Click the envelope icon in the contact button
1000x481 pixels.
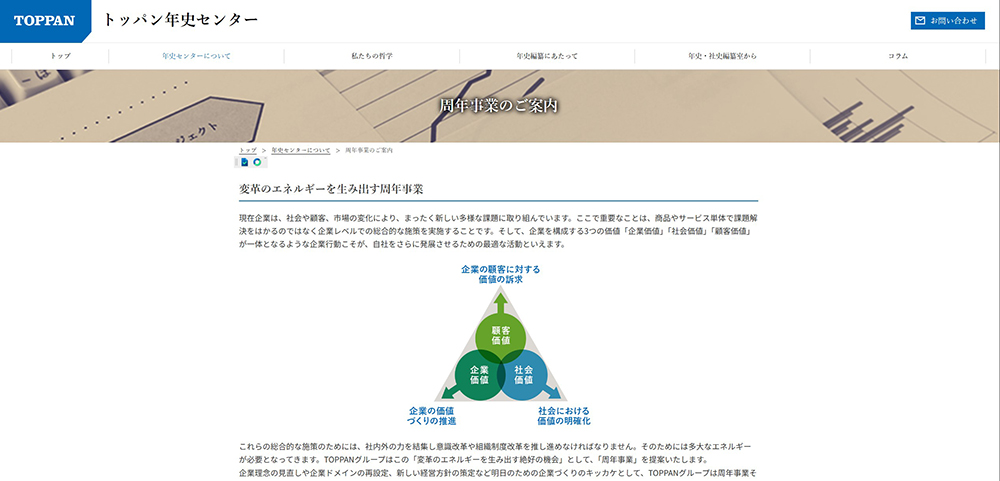tap(920, 20)
